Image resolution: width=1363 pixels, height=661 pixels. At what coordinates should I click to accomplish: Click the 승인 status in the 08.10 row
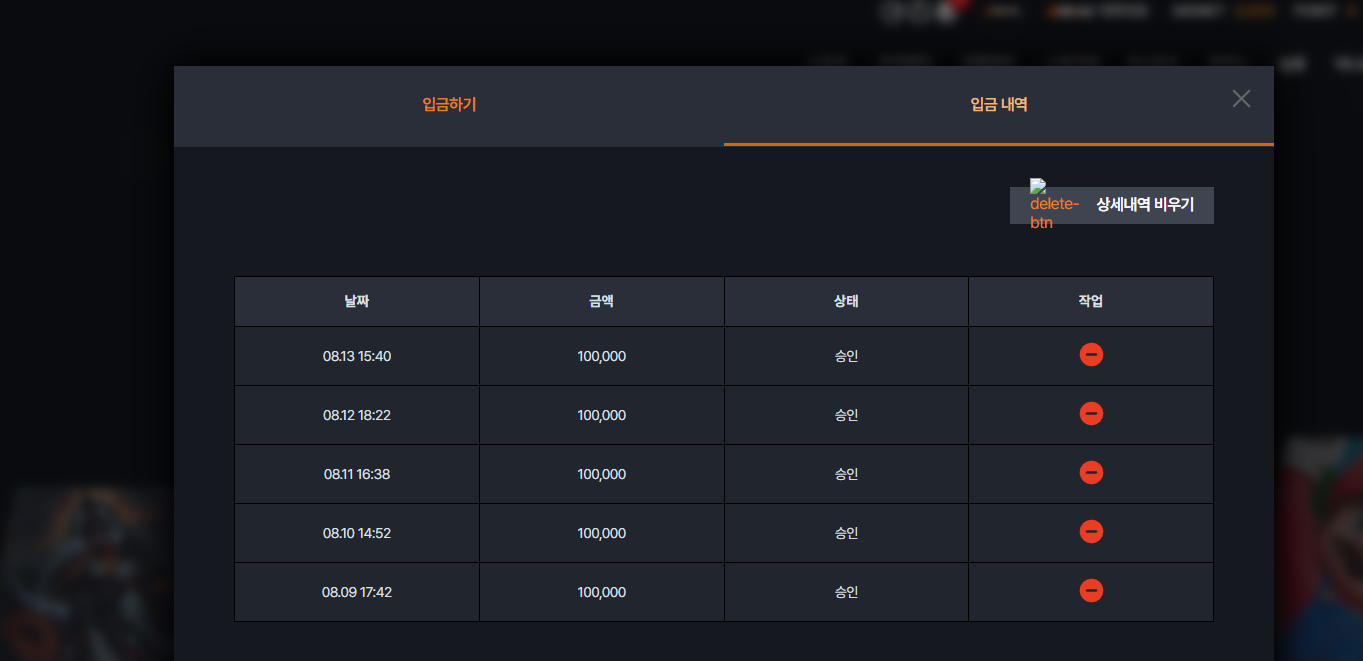coord(846,533)
